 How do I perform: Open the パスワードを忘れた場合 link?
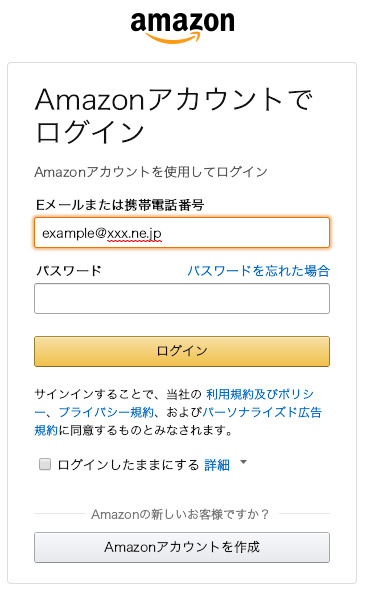[x=259, y=271]
